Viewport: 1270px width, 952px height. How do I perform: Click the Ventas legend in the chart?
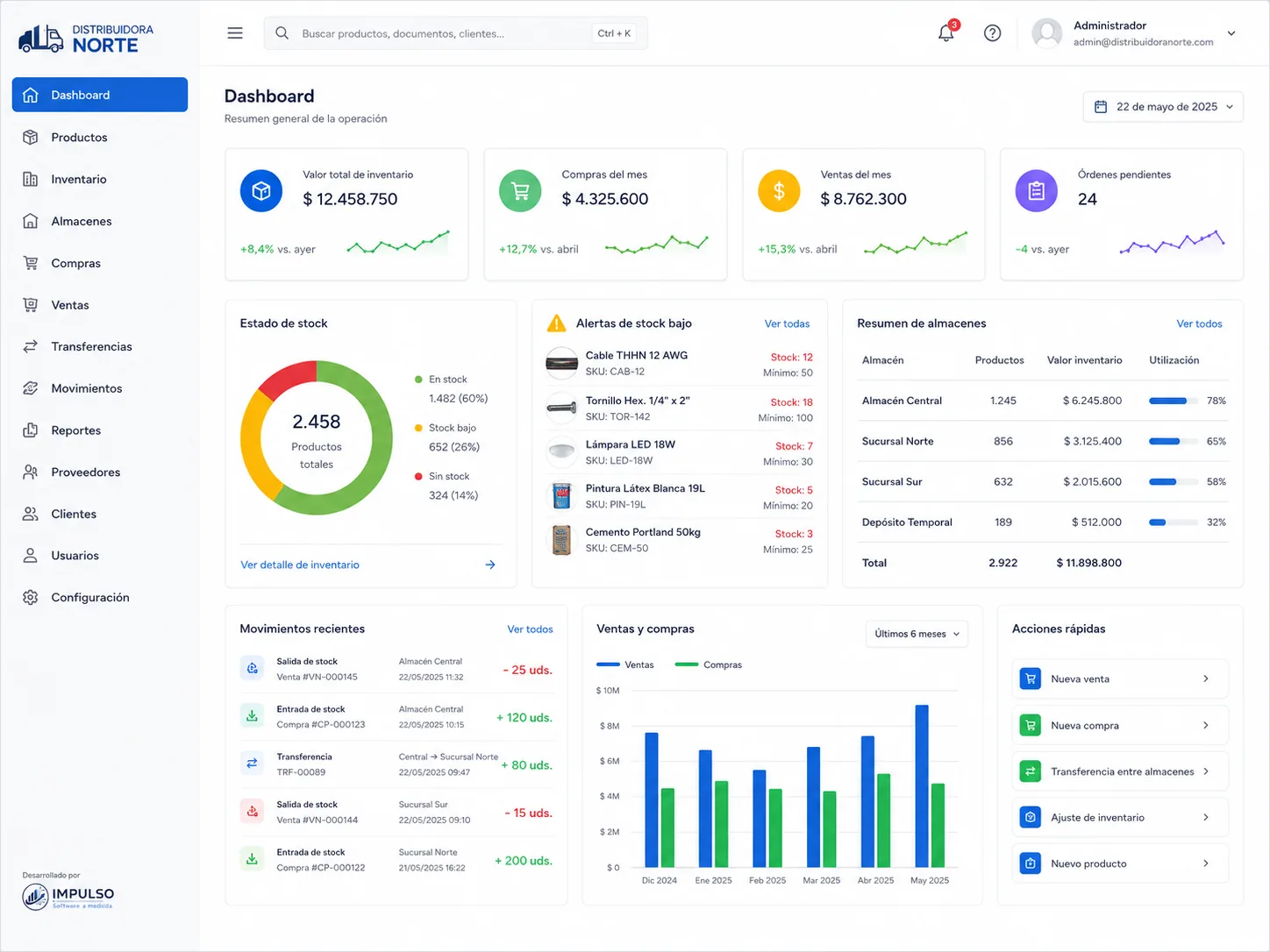coord(625,664)
